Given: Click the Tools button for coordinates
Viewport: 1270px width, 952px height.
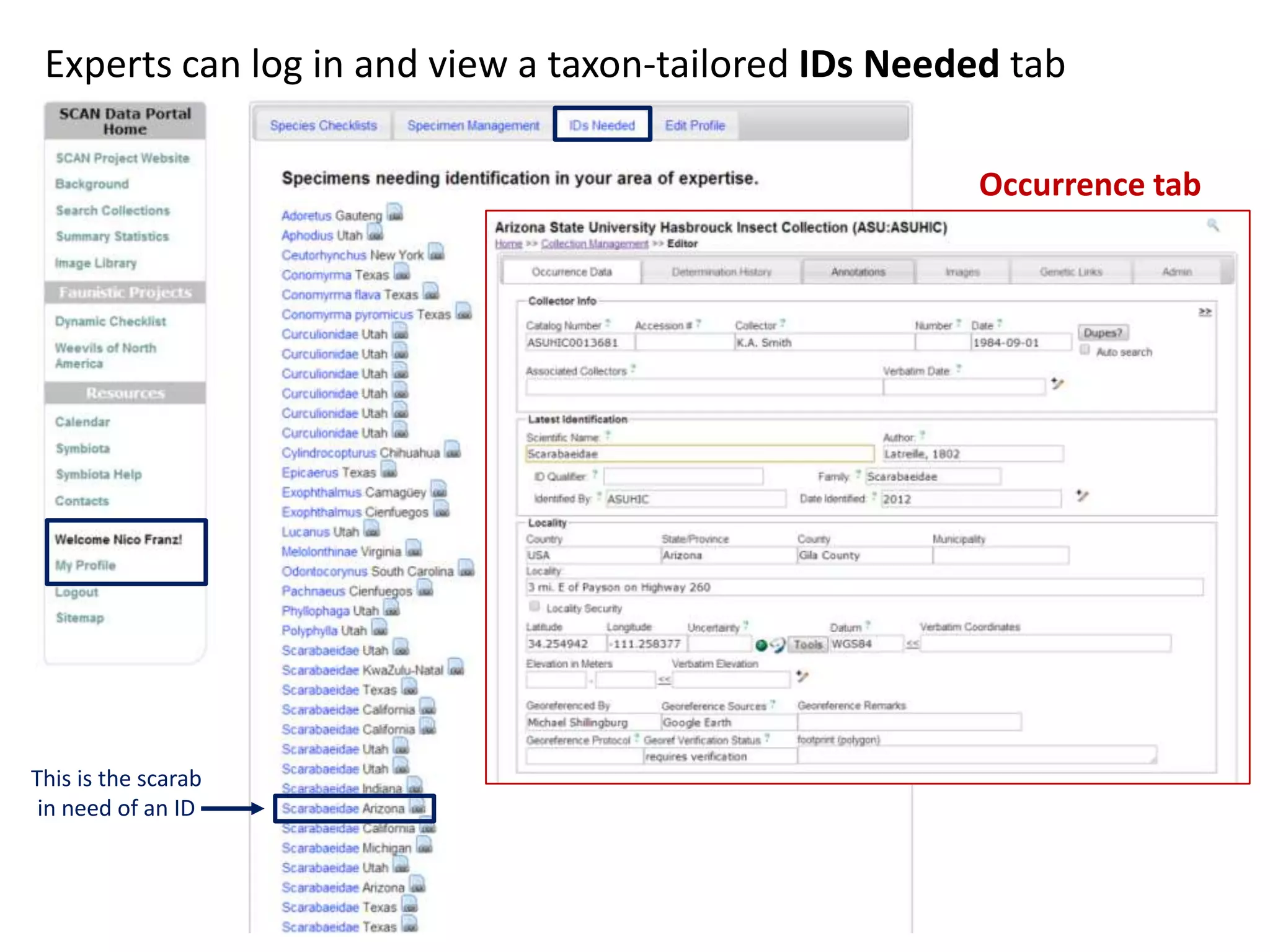Looking at the screenshot, I should pyautogui.click(x=808, y=645).
